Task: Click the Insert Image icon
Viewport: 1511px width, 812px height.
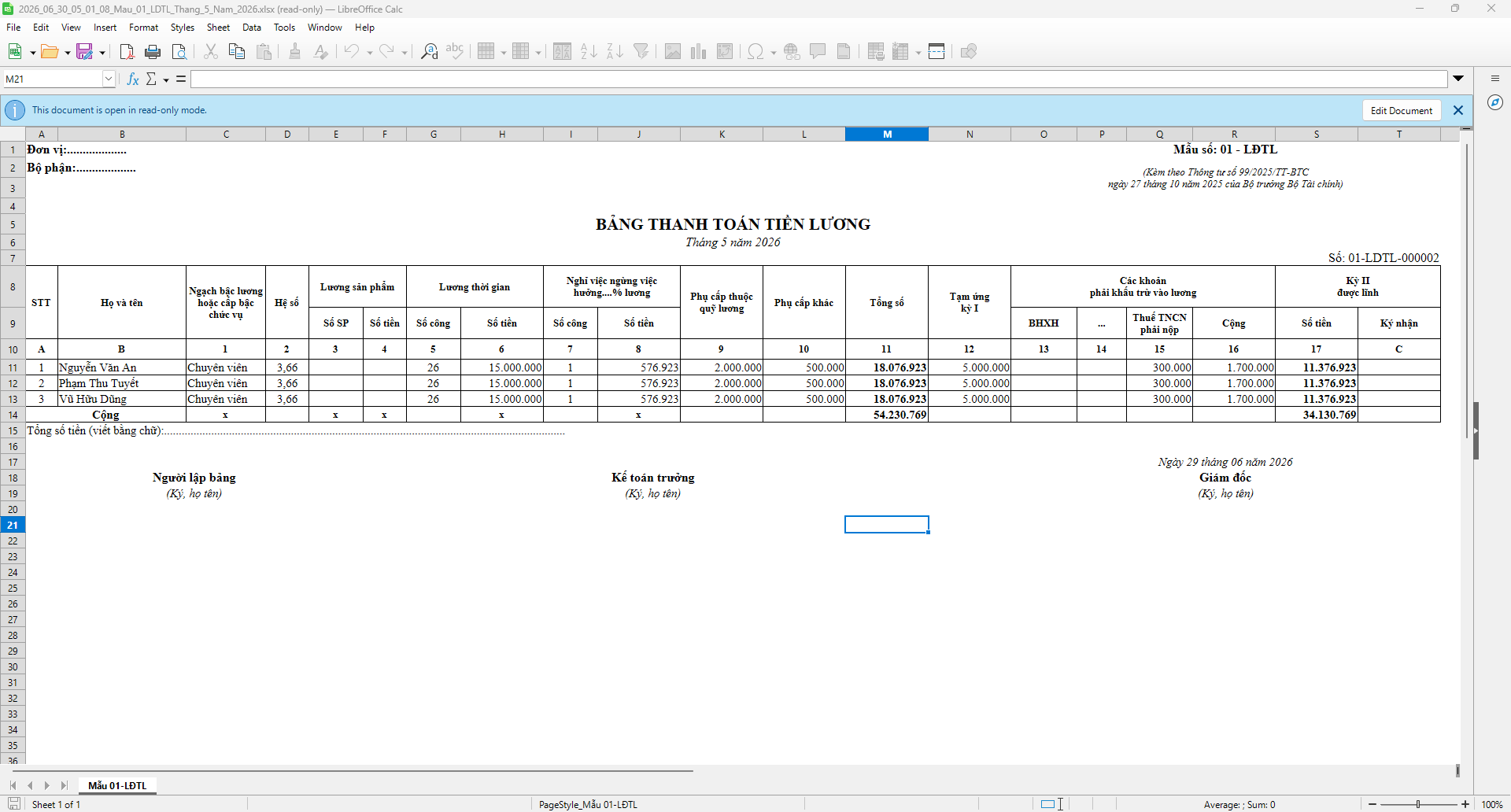Action: pyautogui.click(x=673, y=52)
